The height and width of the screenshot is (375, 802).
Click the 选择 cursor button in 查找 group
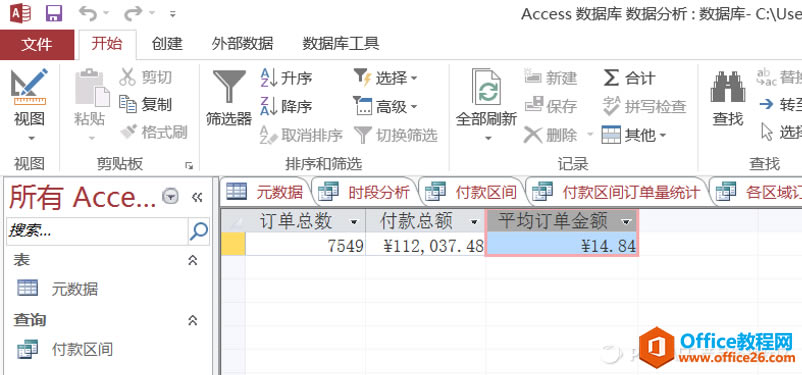click(781, 132)
